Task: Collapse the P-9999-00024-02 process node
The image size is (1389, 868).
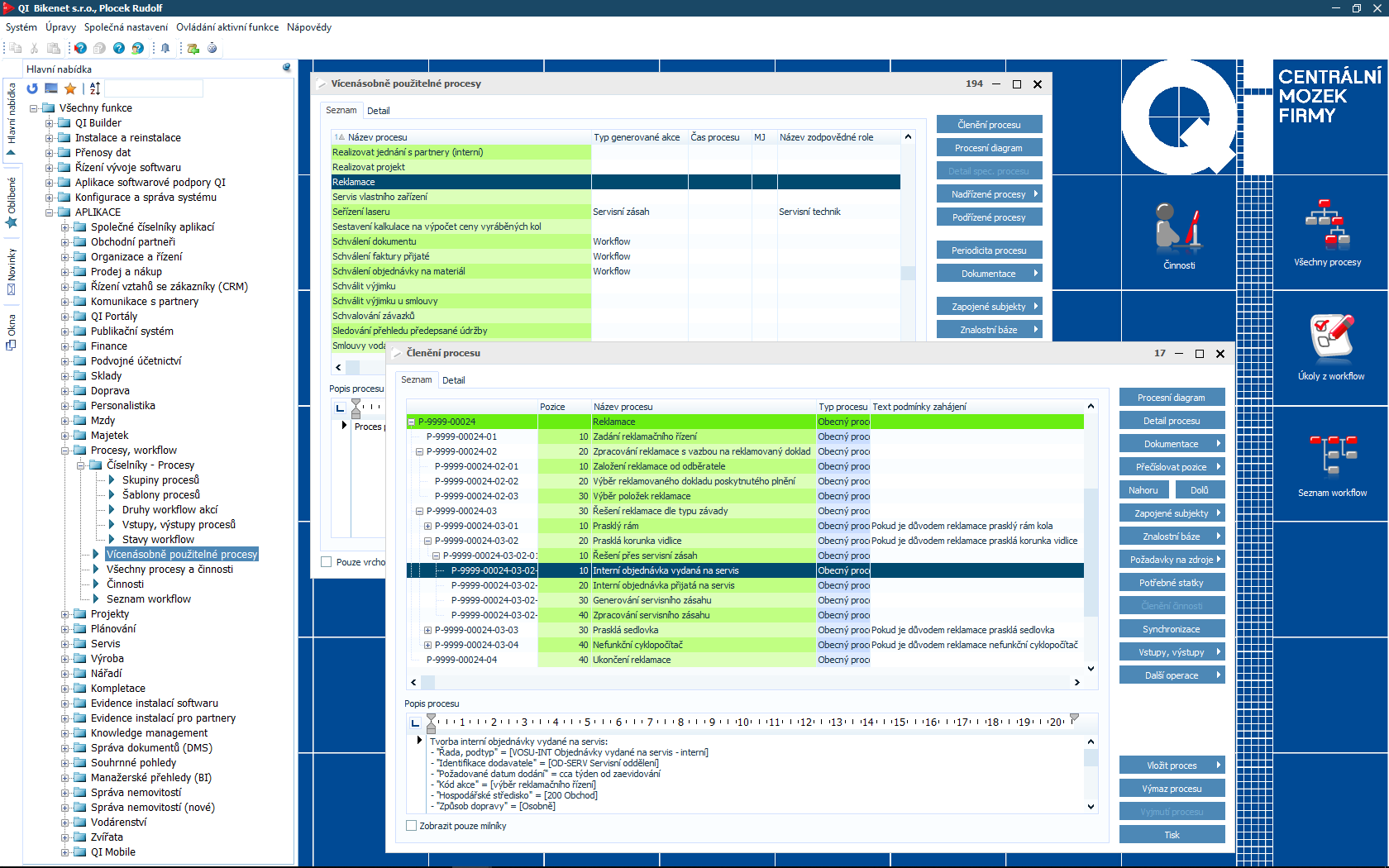Action: 419,452
